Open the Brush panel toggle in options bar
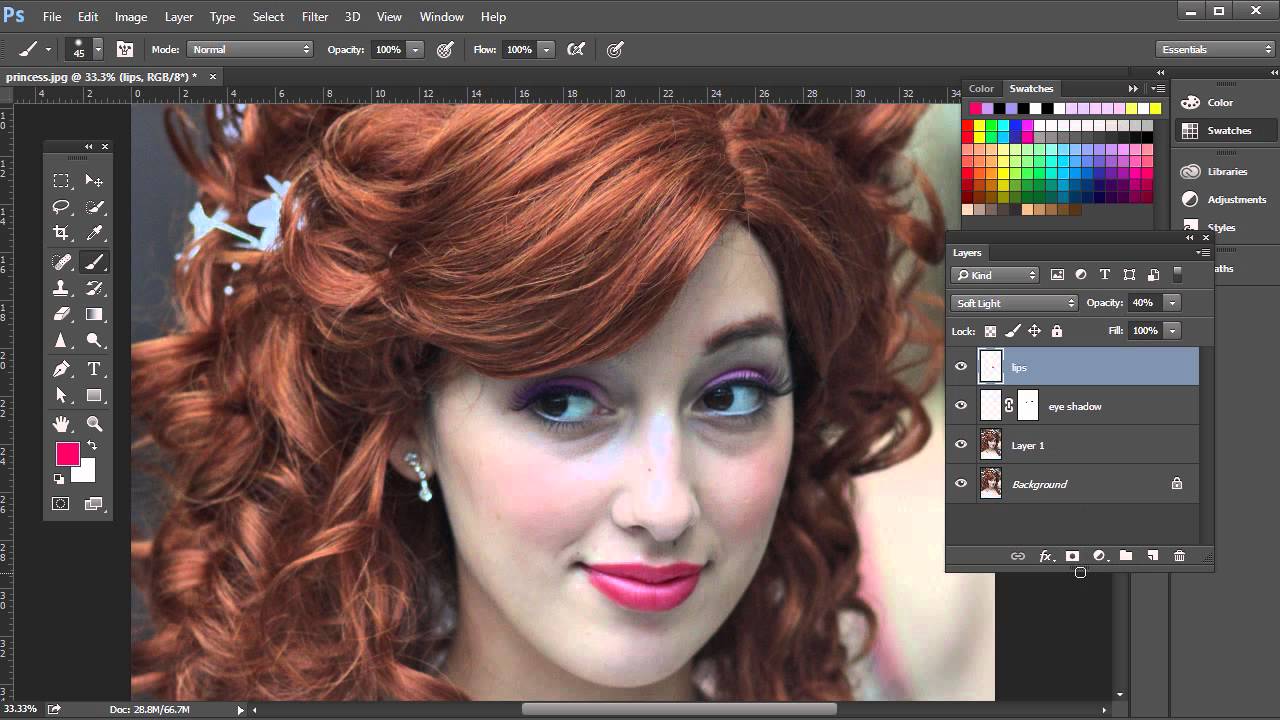This screenshot has width=1280, height=720. [x=125, y=49]
